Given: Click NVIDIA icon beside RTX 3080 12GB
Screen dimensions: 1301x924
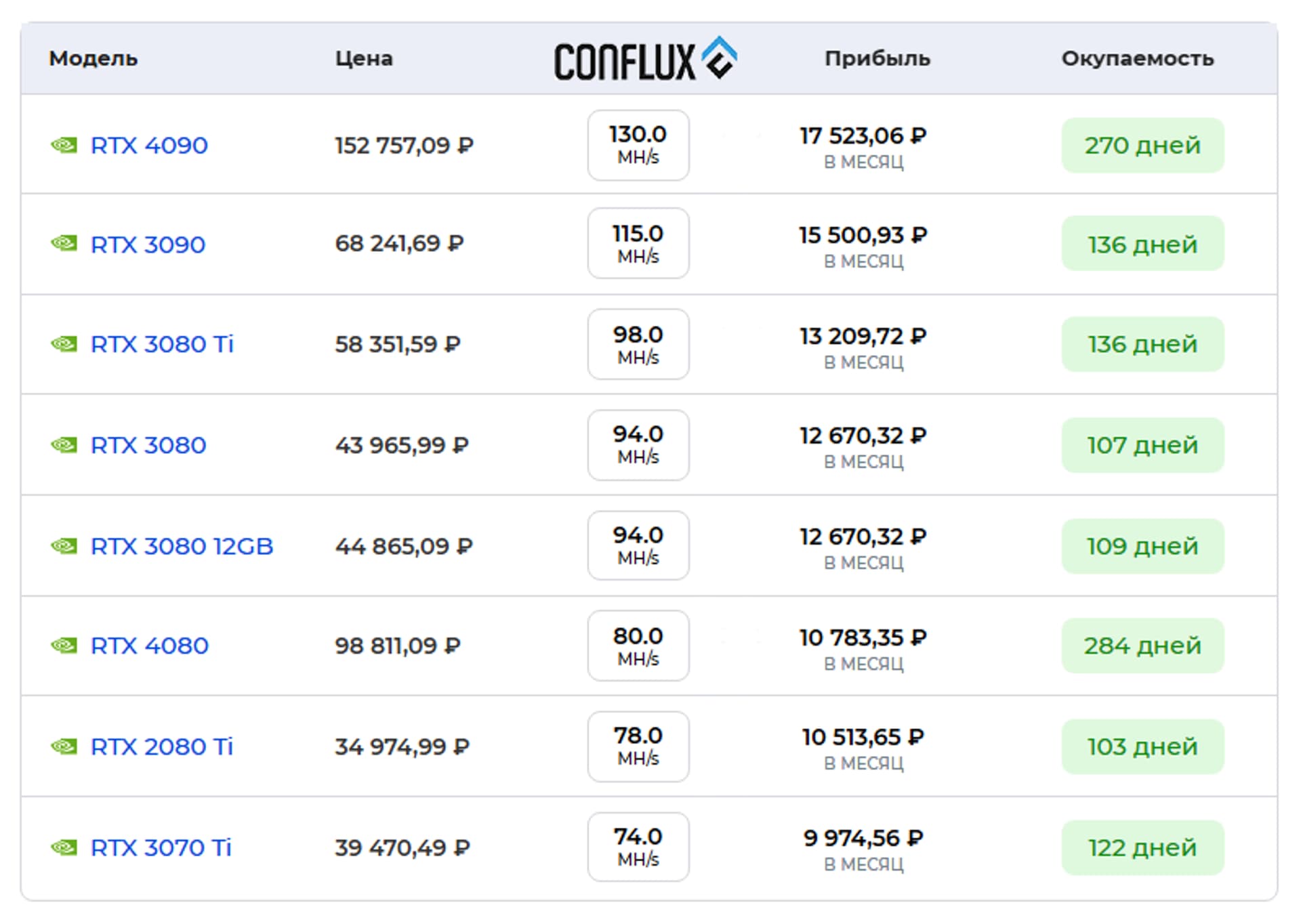Looking at the screenshot, I should click(64, 546).
